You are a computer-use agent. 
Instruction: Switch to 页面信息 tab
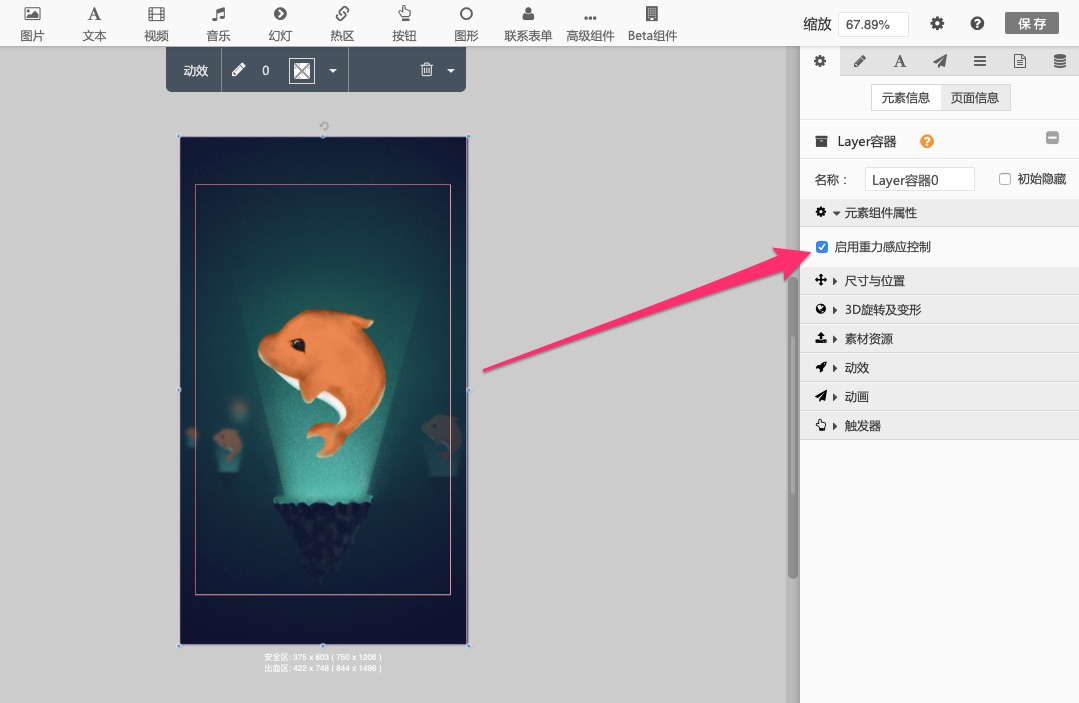coord(975,98)
